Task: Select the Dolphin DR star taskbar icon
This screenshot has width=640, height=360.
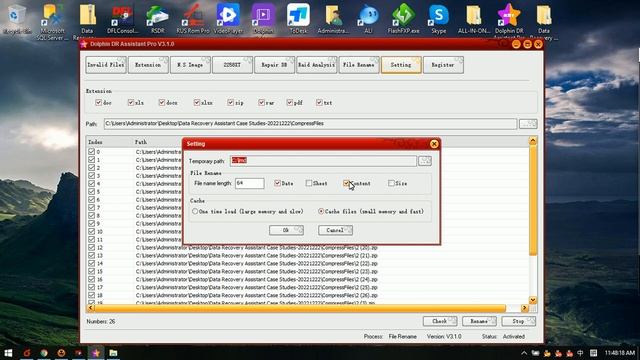Action: point(96,353)
